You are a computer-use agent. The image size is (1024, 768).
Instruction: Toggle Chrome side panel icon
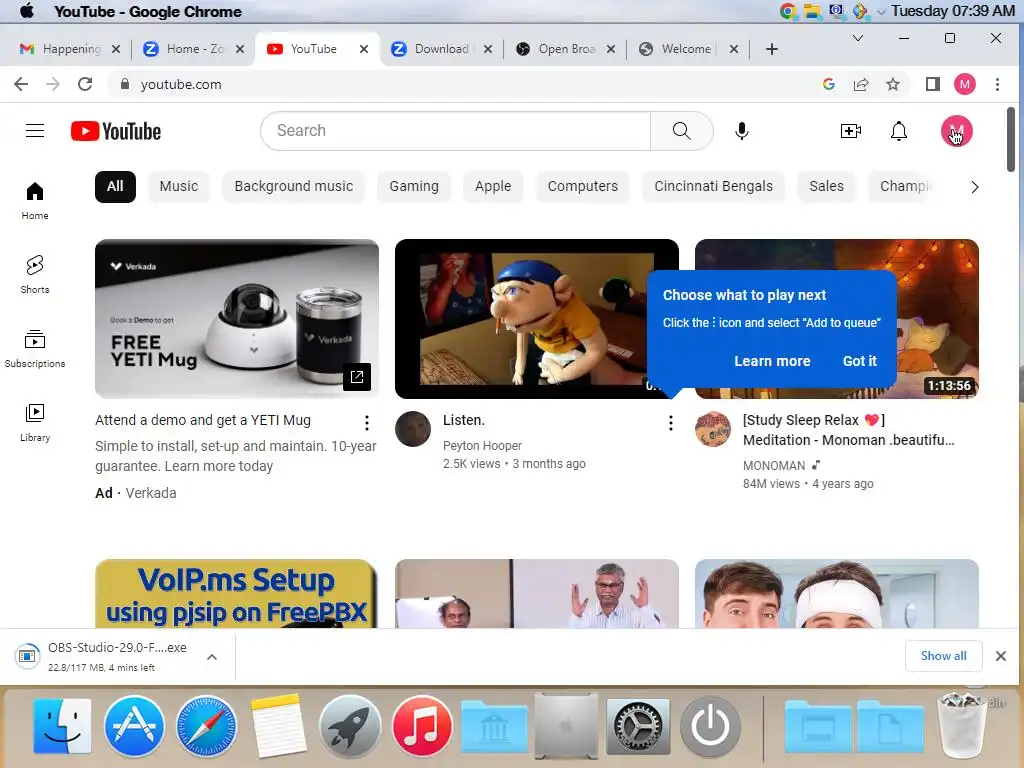[x=933, y=84]
